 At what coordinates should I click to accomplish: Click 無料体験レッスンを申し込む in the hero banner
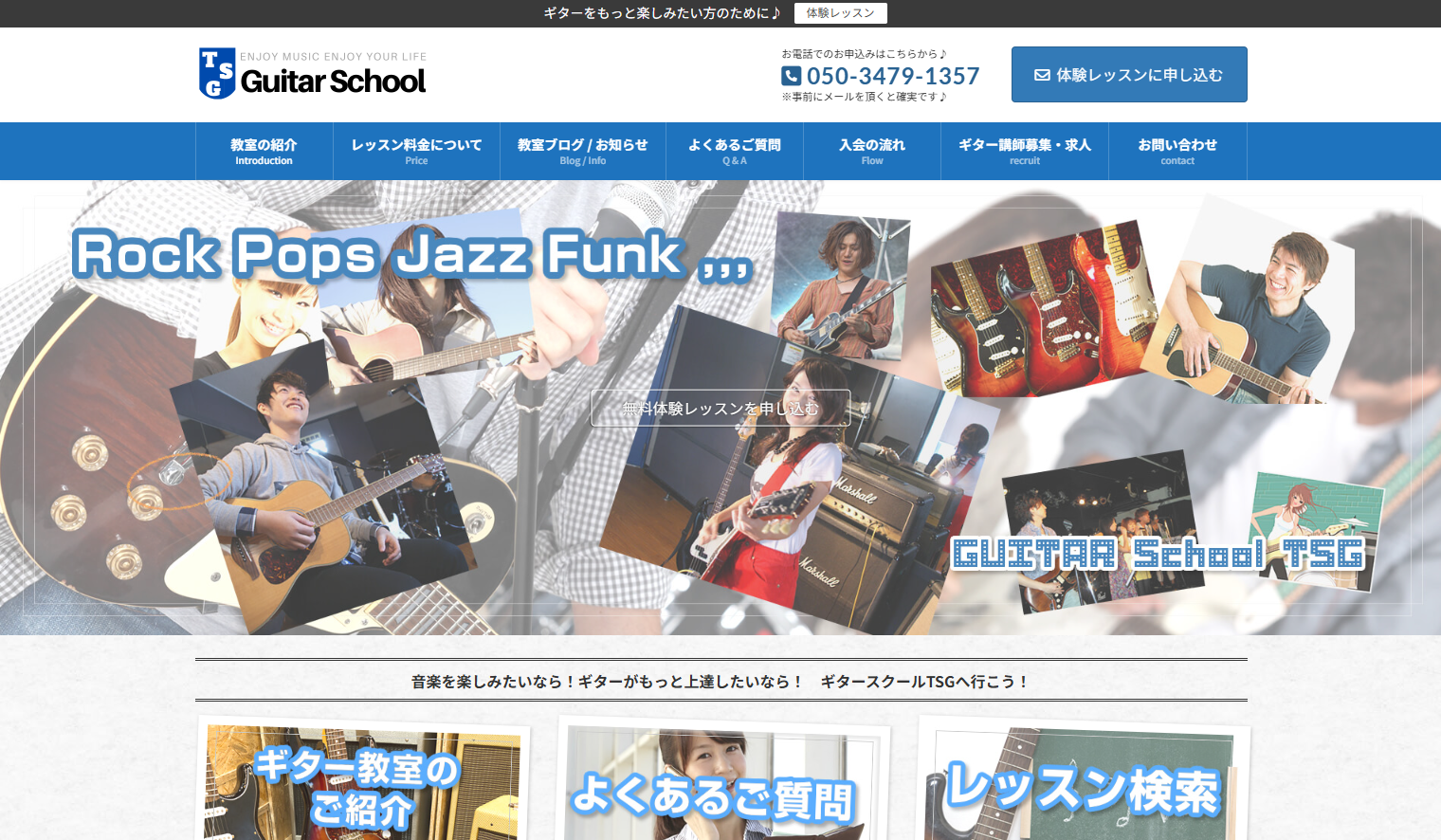pyautogui.click(x=720, y=408)
